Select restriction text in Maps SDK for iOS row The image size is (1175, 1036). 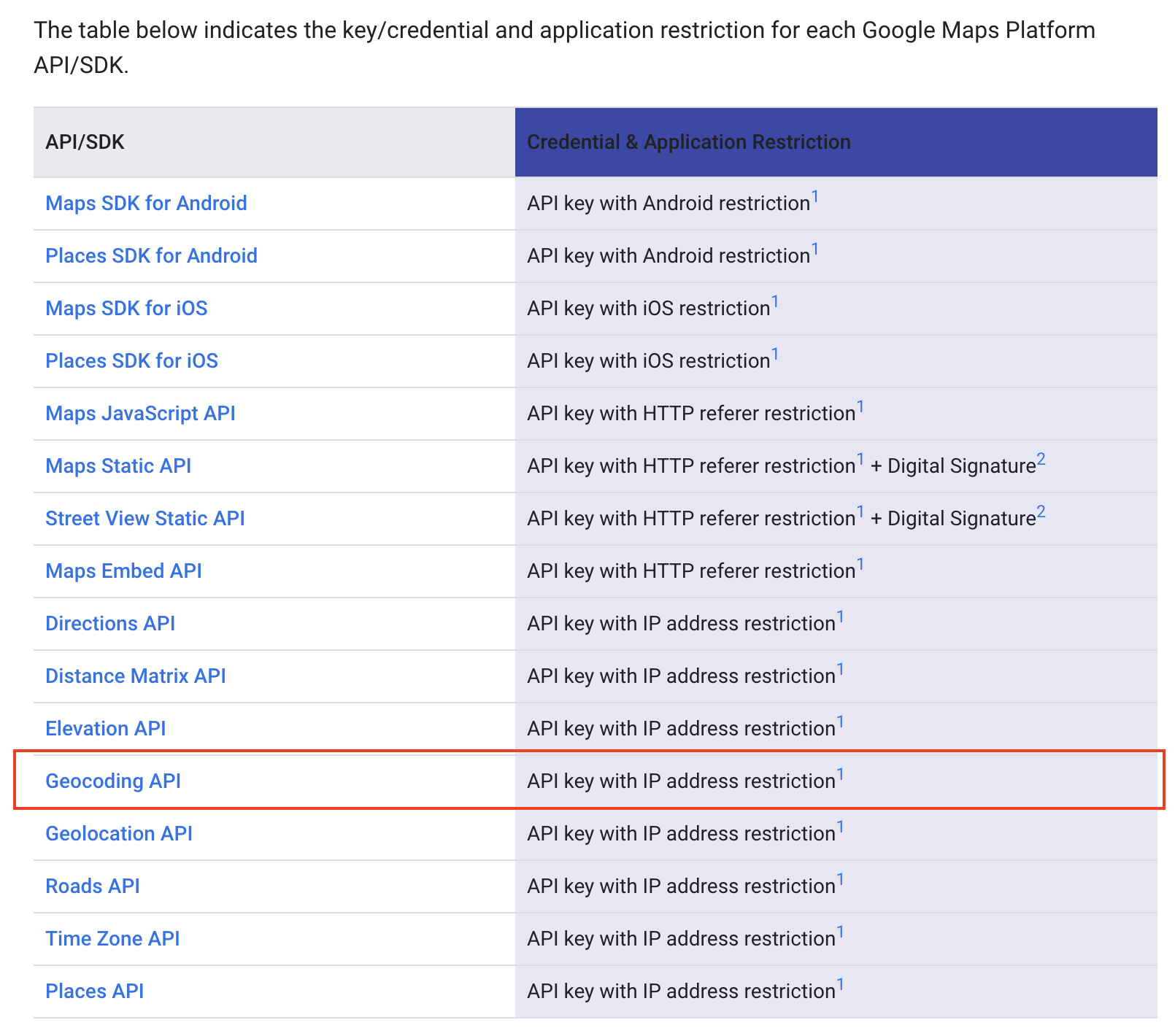point(649,308)
